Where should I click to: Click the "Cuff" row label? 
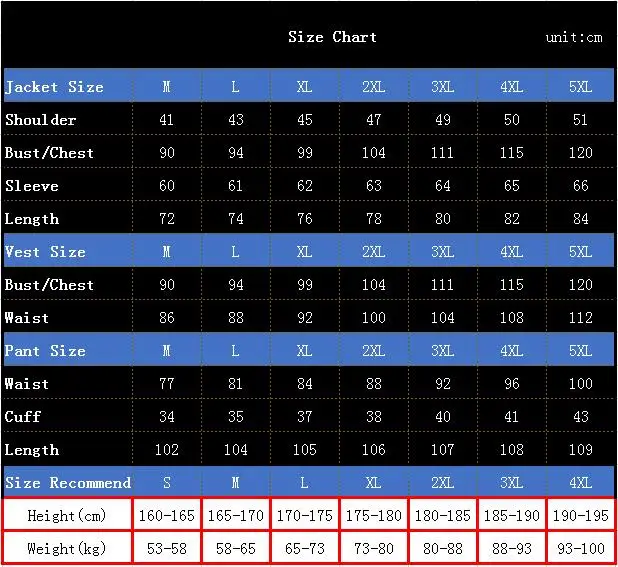pos(23,416)
